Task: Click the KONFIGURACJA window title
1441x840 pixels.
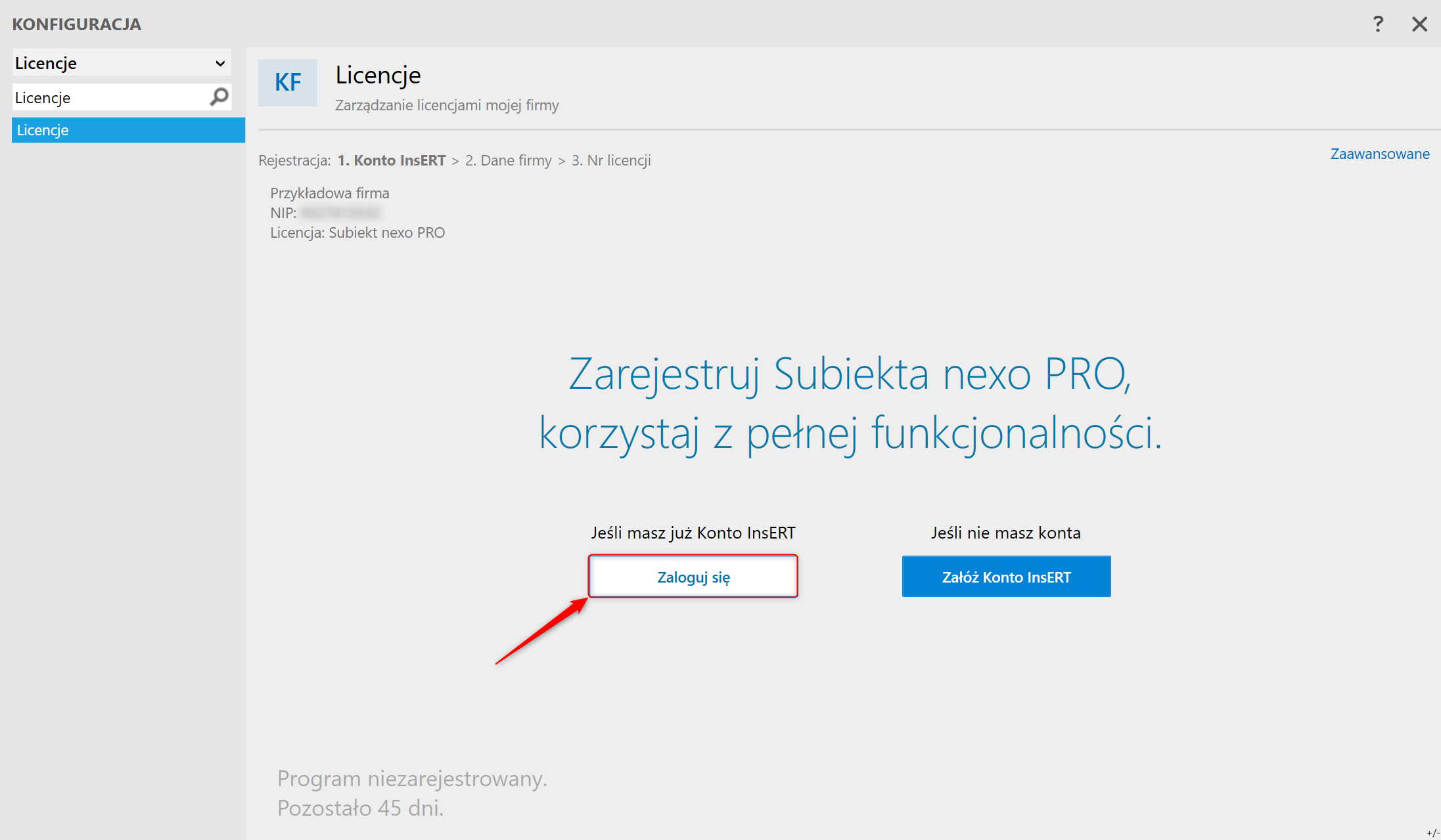Action: 77,24
